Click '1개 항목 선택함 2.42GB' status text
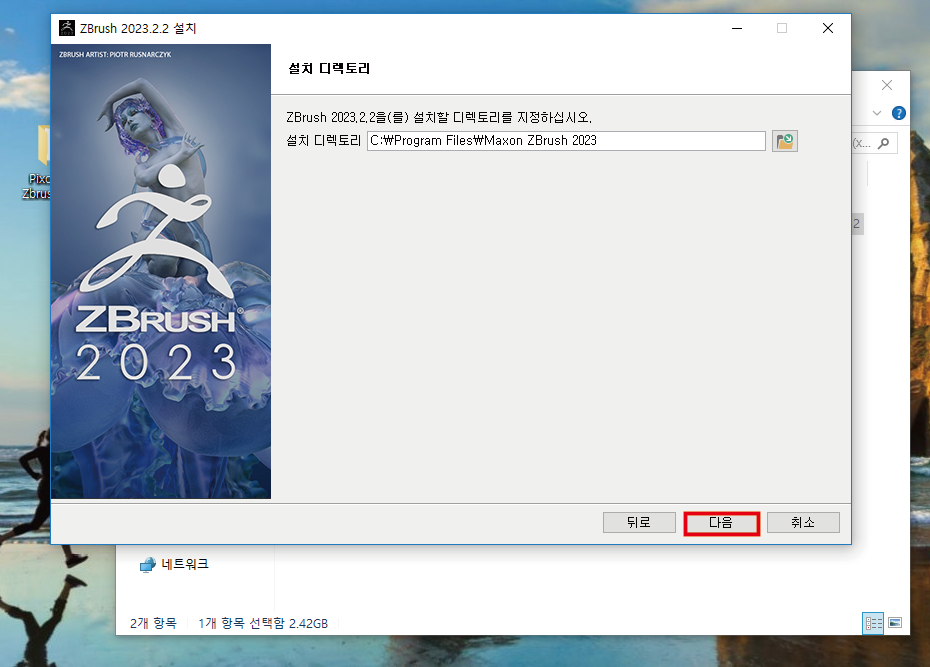The height and width of the screenshot is (667, 930). click(x=263, y=623)
